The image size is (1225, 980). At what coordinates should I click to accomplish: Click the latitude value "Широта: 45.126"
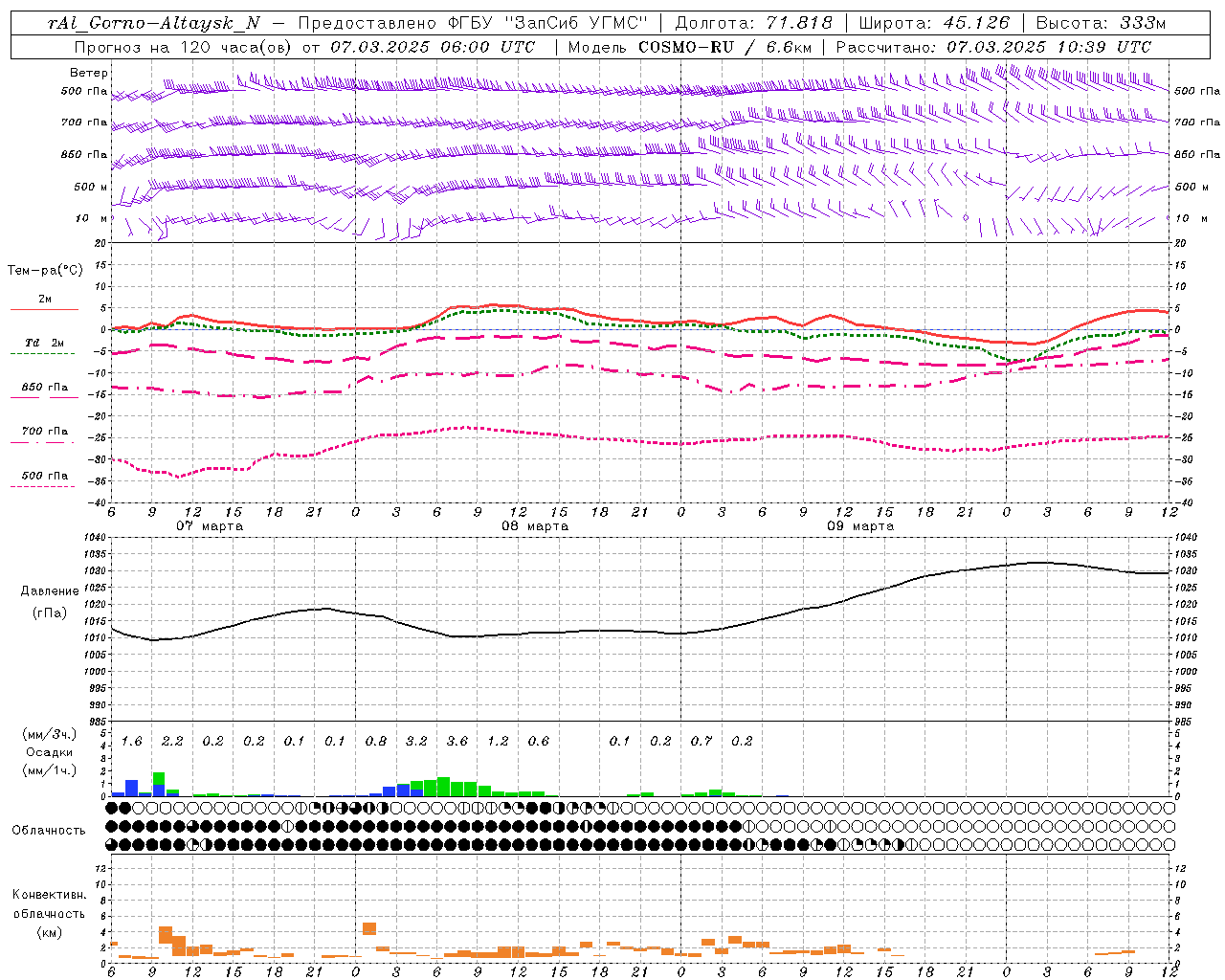point(934,23)
